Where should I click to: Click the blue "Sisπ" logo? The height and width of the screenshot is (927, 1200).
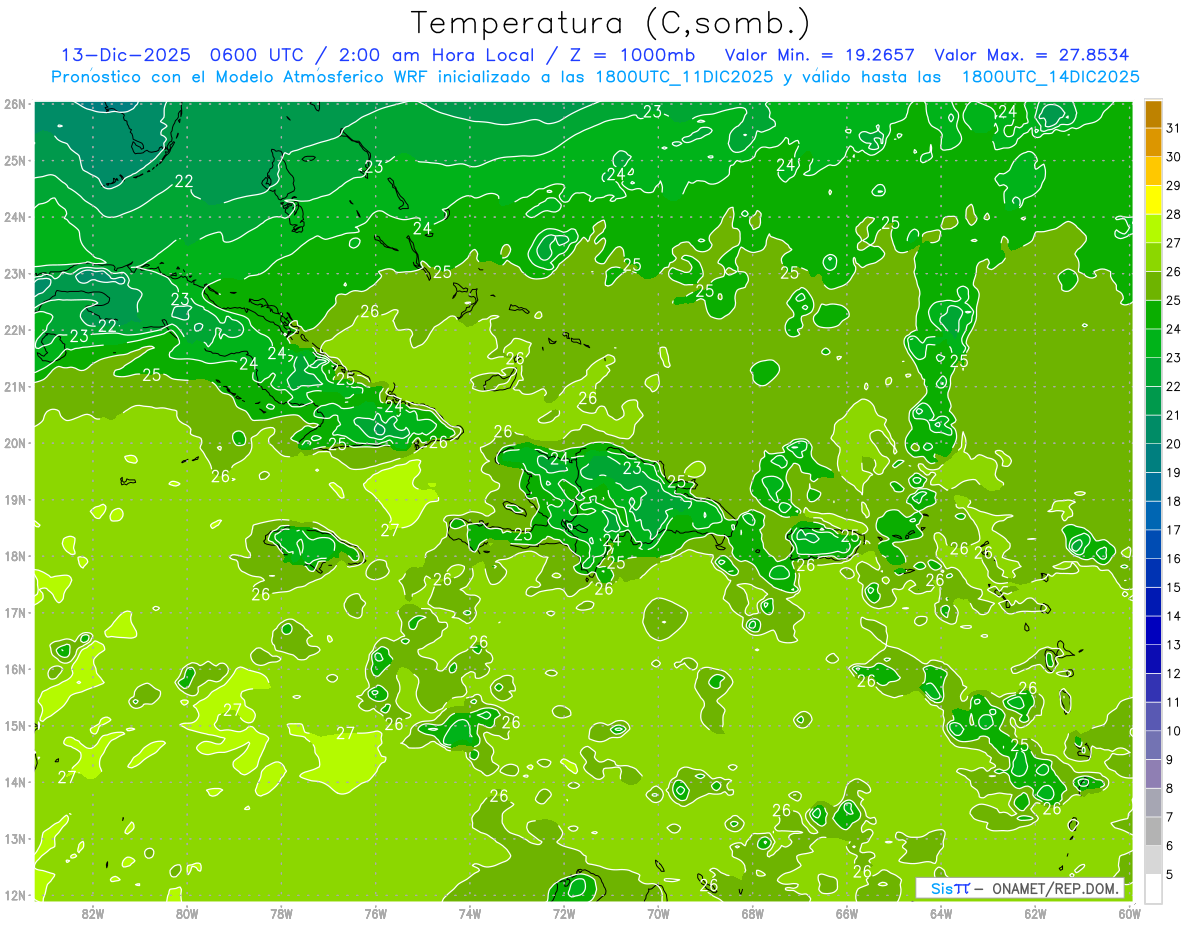(x=949, y=888)
